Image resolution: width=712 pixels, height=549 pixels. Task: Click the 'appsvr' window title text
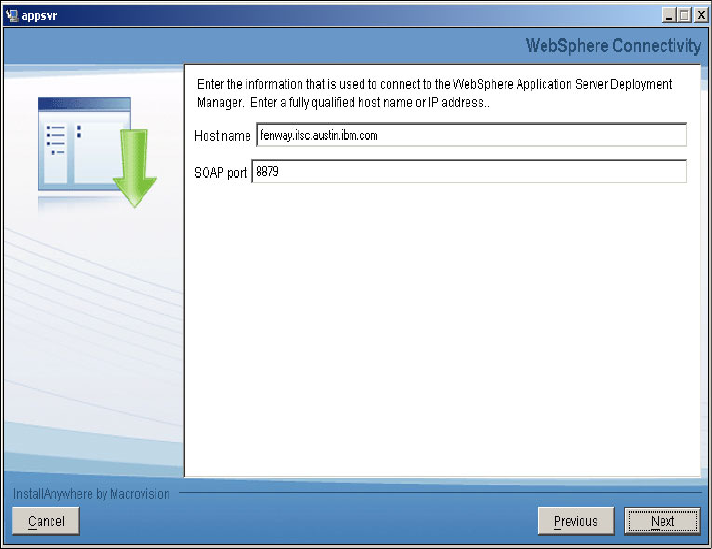point(40,16)
